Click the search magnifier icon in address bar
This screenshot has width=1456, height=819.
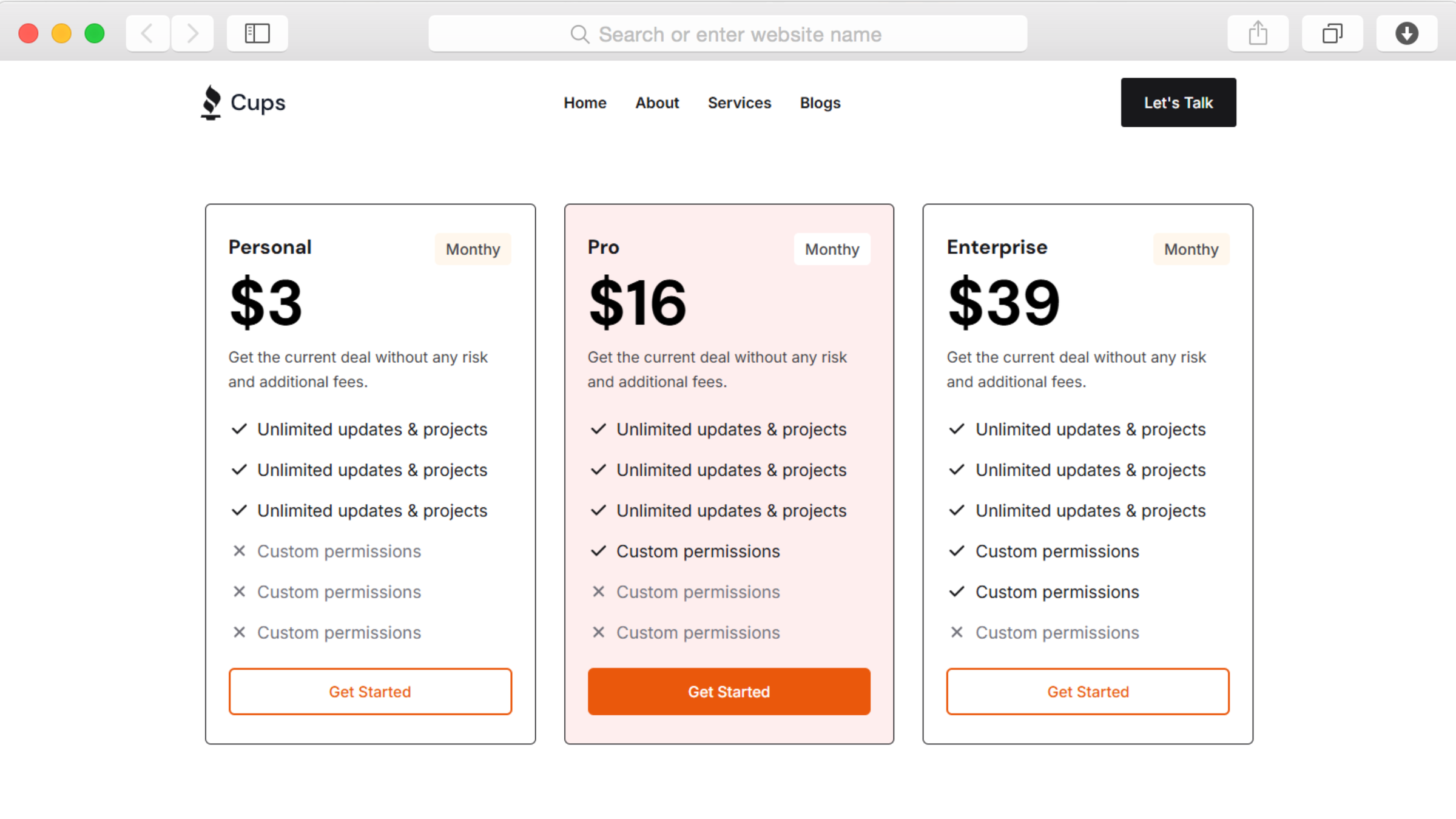[579, 35]
